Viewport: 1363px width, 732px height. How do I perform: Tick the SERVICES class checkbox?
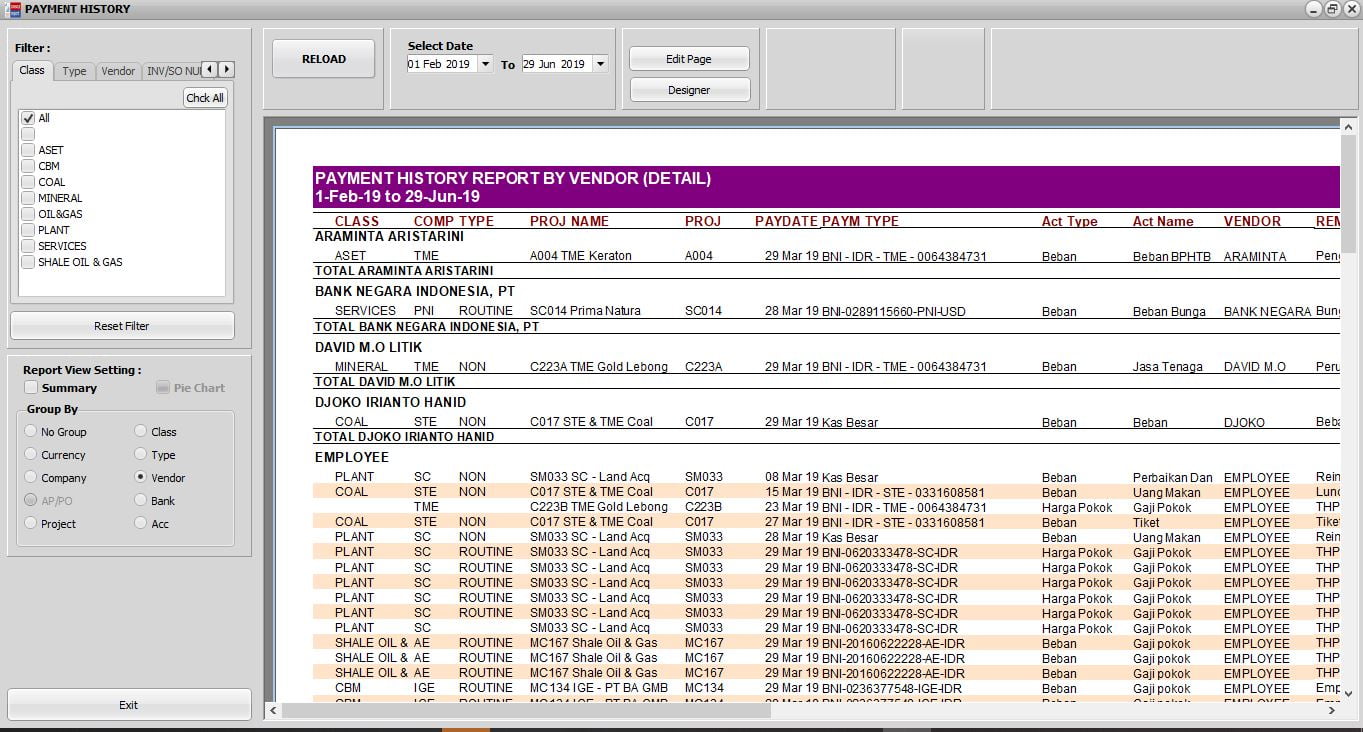tap(28, 246)
